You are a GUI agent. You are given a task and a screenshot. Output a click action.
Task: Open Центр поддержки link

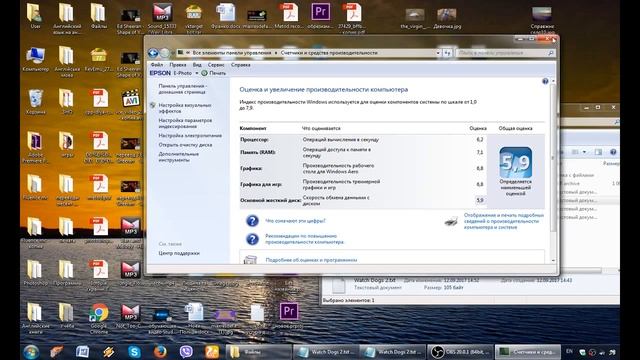[x=179, y=253]
